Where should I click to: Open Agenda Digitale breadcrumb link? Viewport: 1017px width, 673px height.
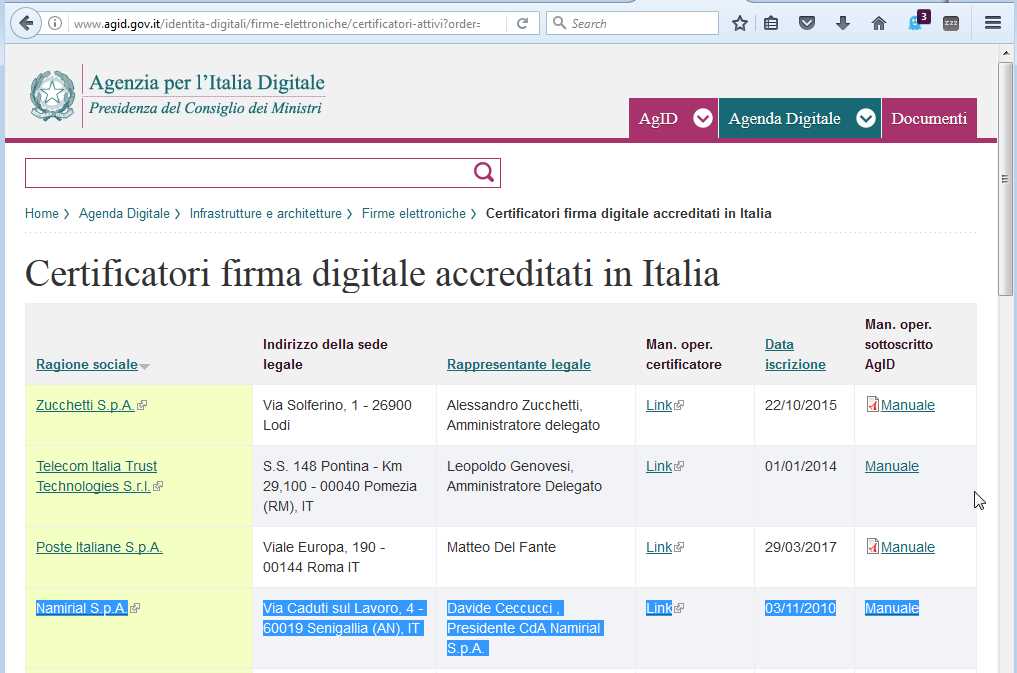(x=124, y=213)
